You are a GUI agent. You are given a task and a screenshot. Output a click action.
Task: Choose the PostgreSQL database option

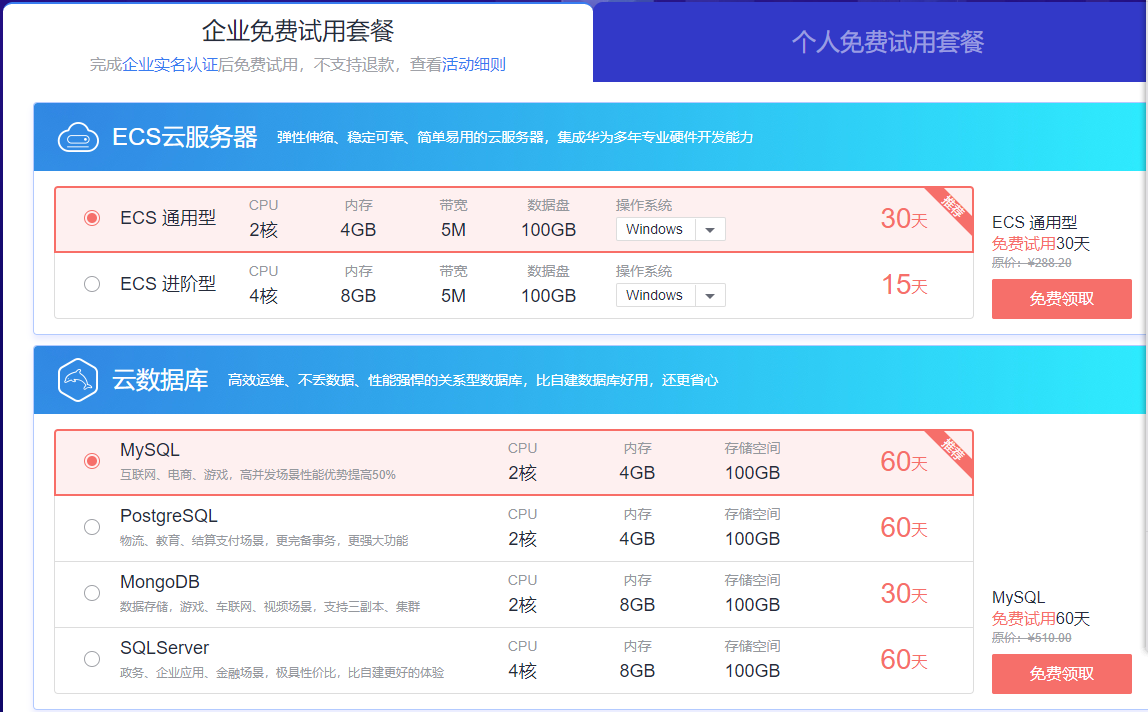click(x=92, y=527)
